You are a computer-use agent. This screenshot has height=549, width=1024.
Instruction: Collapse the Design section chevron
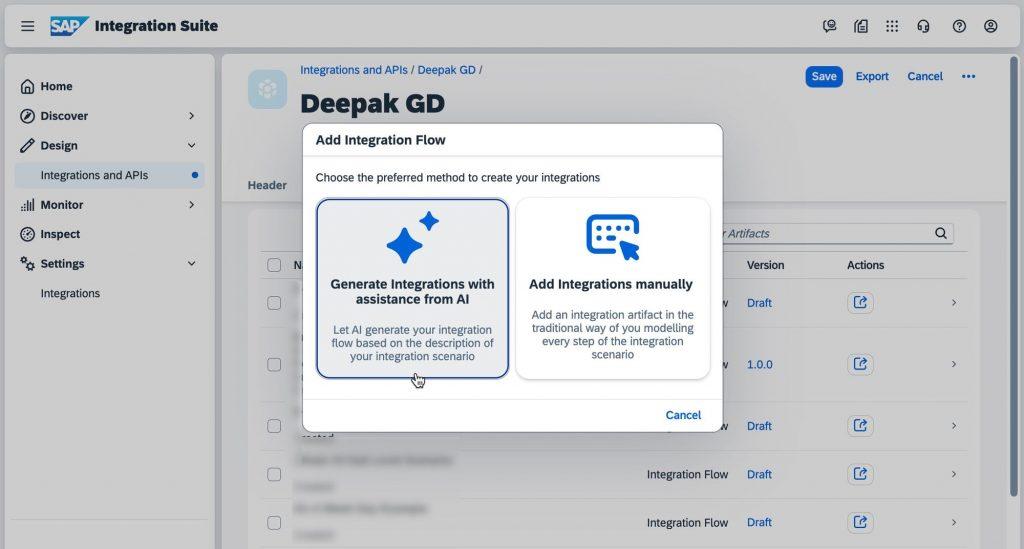tap(191, 146)
